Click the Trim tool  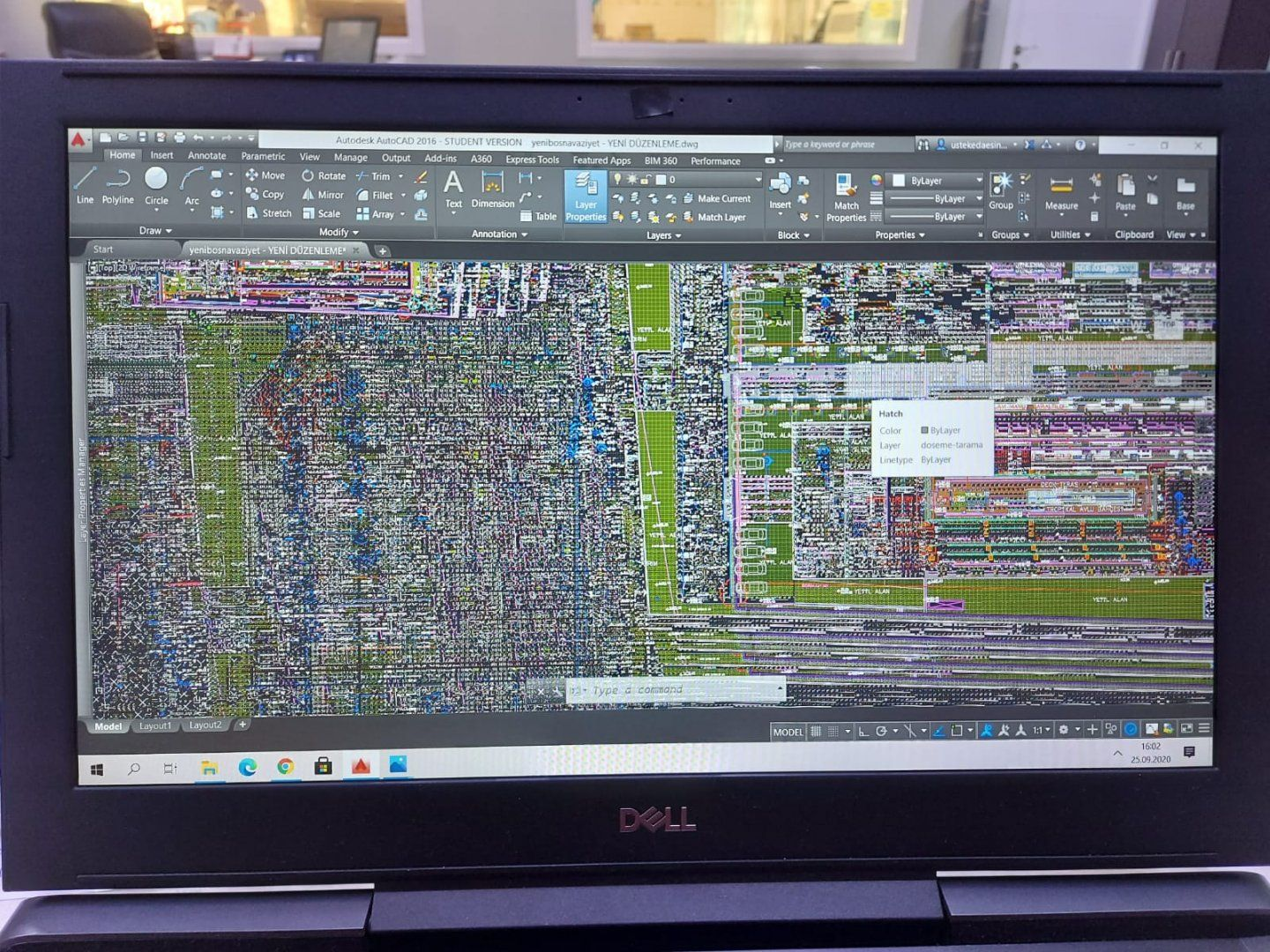[x=373, y=176]
